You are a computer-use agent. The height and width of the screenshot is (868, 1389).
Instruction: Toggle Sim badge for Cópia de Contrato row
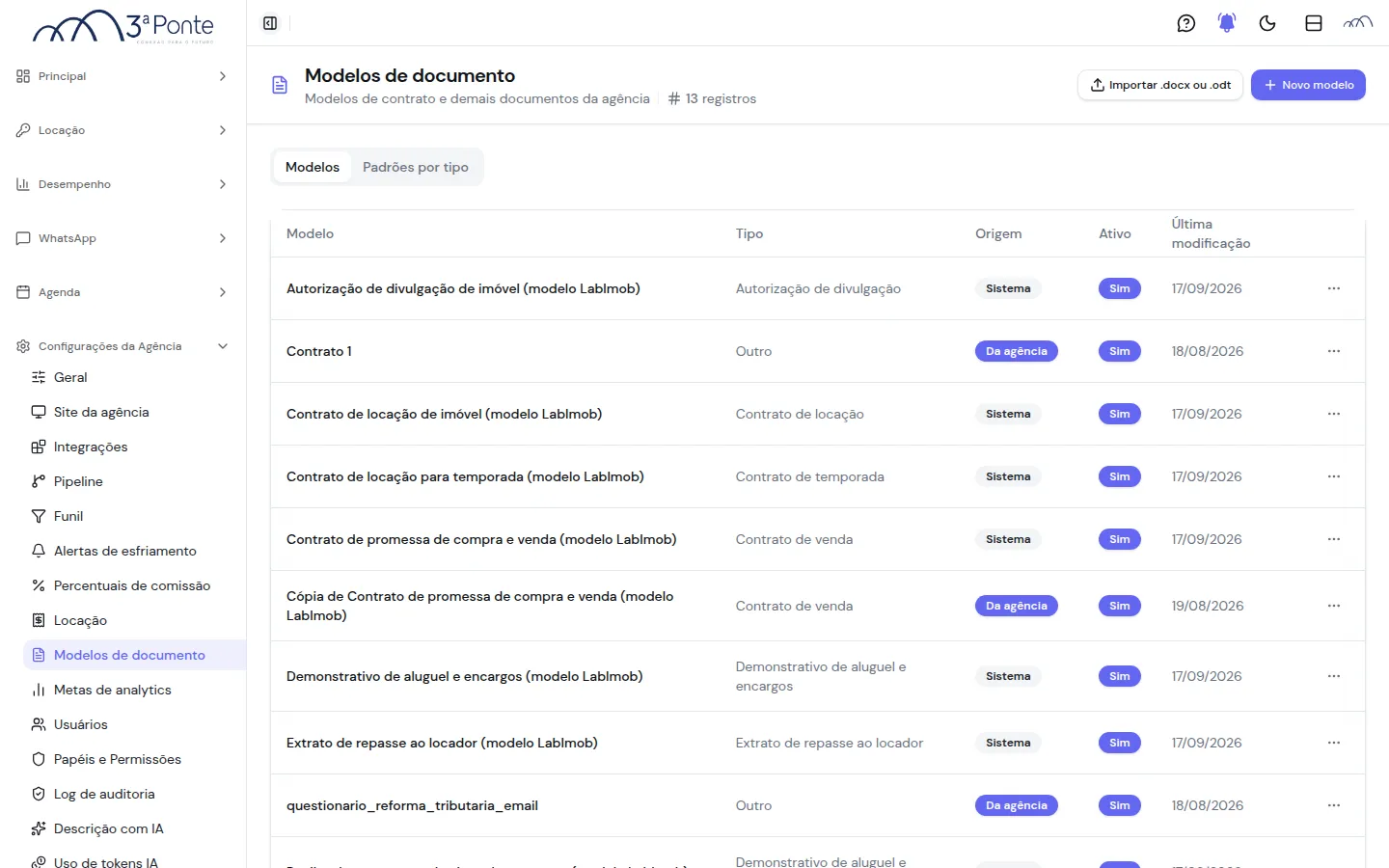pos(1119,606)
